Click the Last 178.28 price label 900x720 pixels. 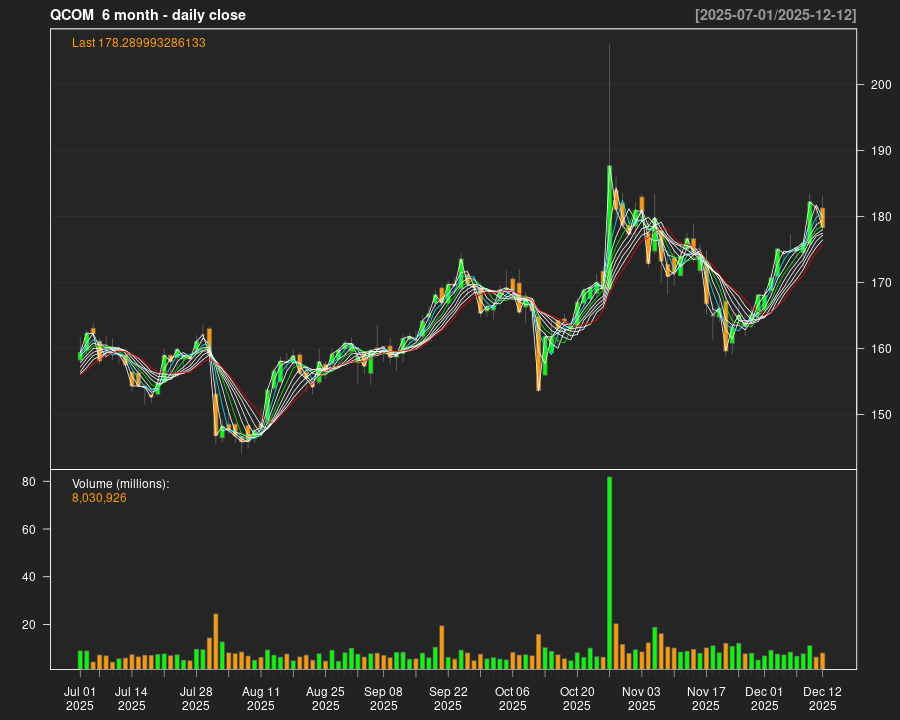139,43
